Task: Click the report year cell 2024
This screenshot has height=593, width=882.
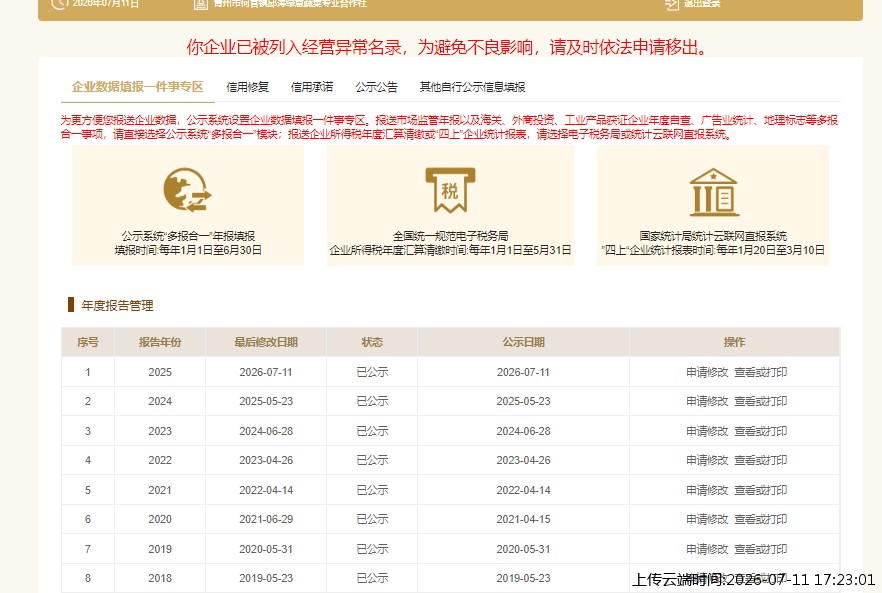Action: pyautogui.click(x=160, y=401)
